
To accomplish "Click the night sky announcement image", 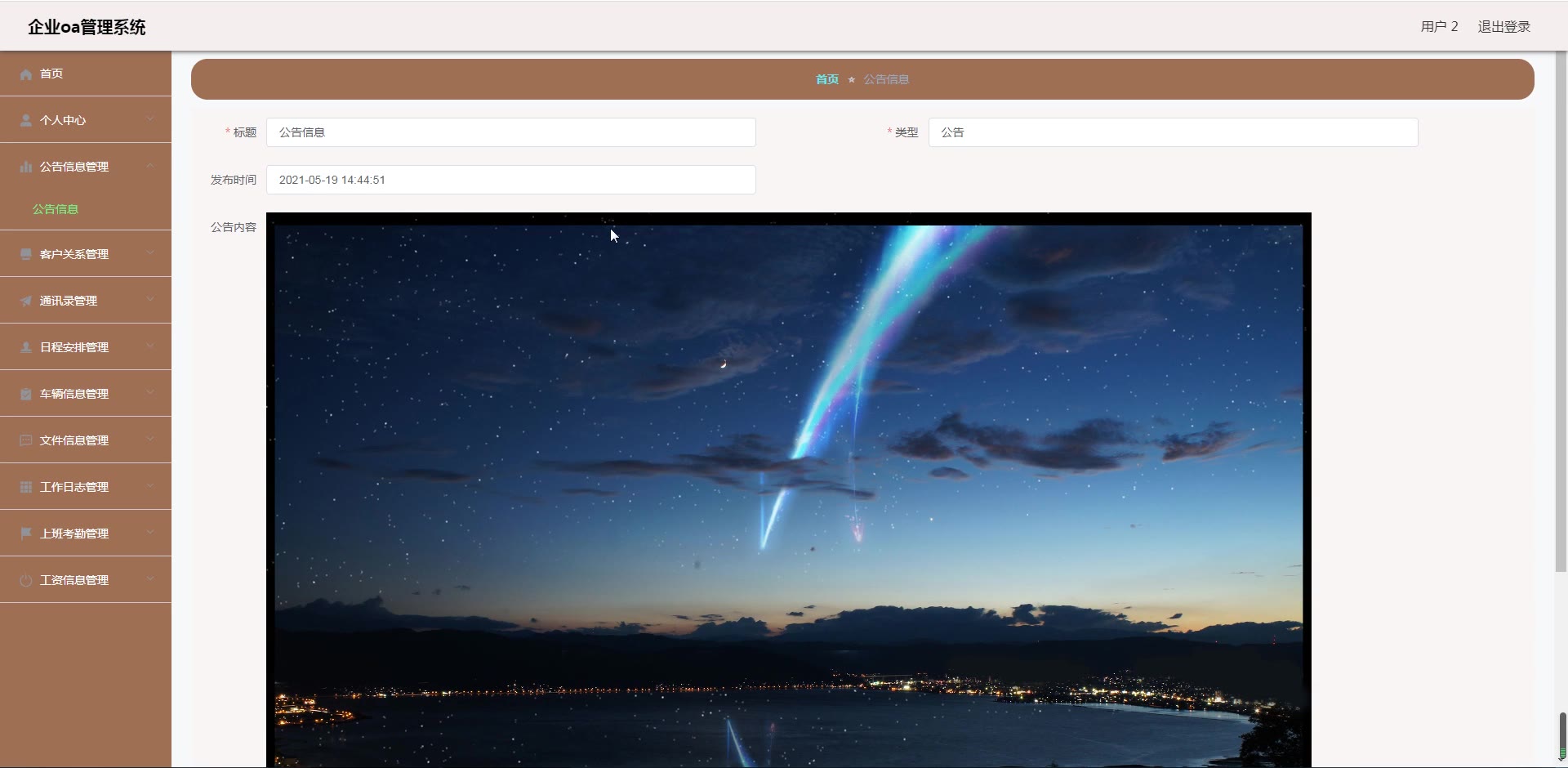I will [x=788, y=490].
